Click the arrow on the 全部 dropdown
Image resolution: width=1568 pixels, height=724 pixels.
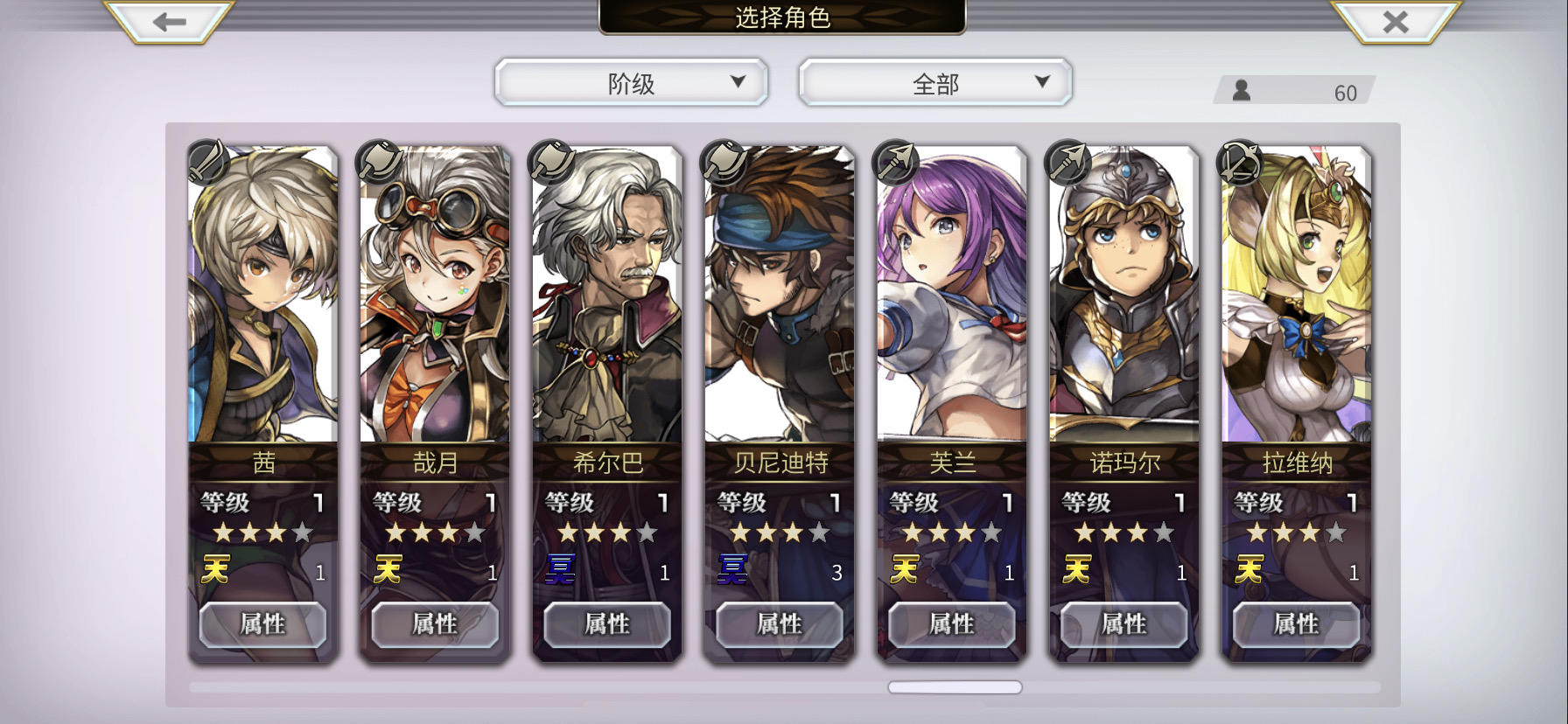pyautogui.click(x=1042, y=81)
